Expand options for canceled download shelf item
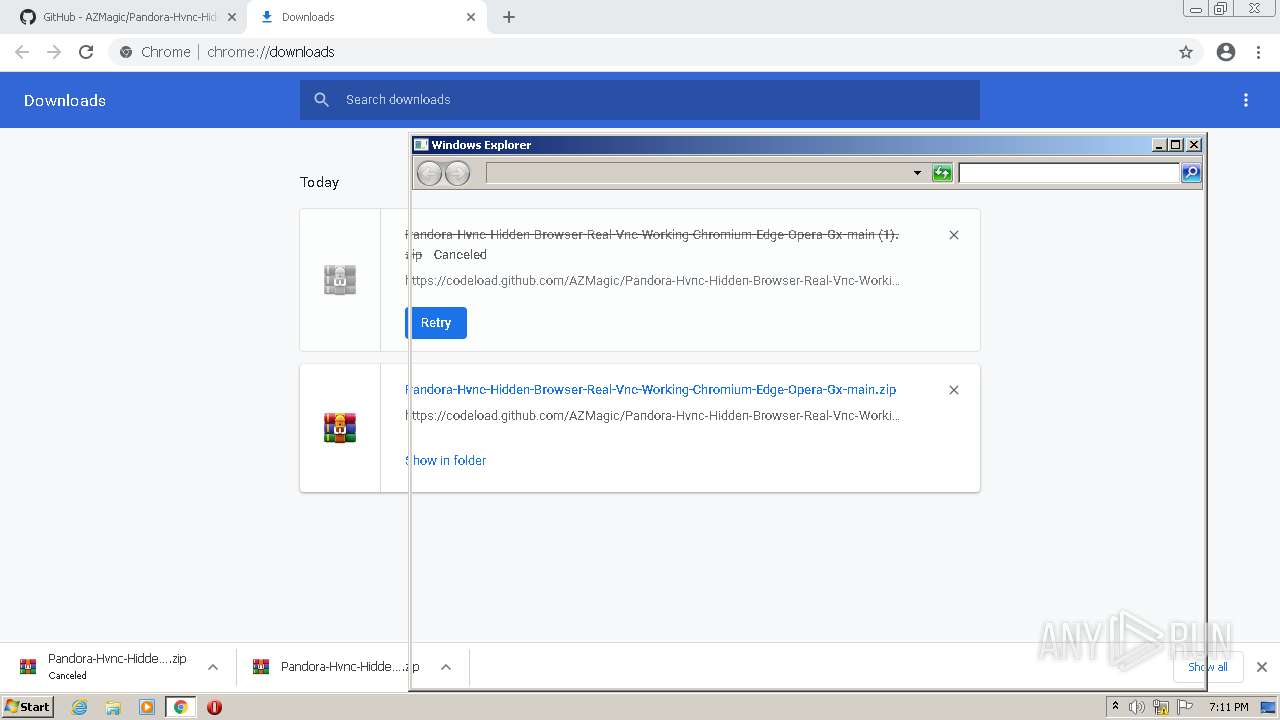 pos(213,667)
